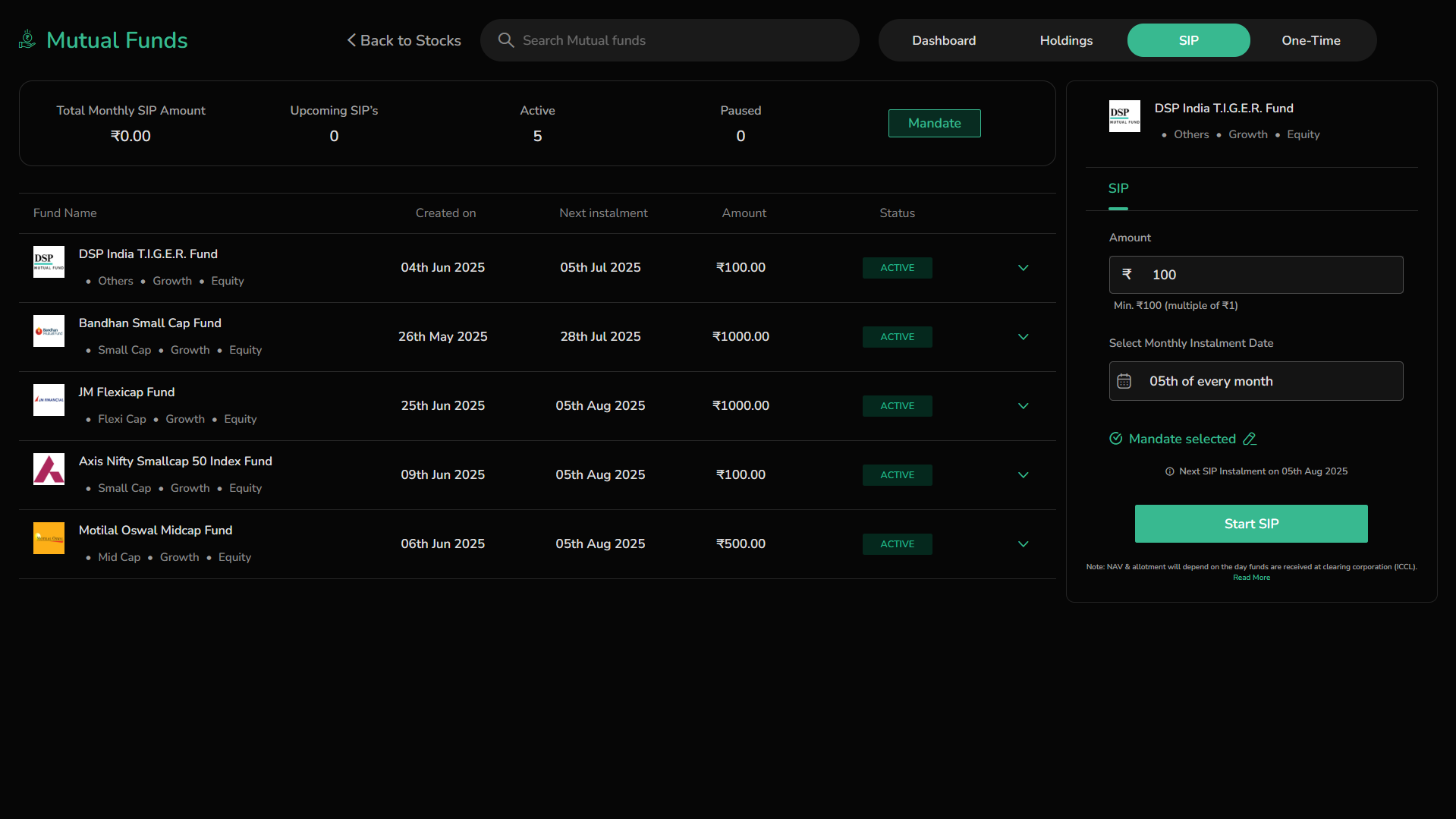Click the '26th May 2025' created date

click(x=442, y=336)
